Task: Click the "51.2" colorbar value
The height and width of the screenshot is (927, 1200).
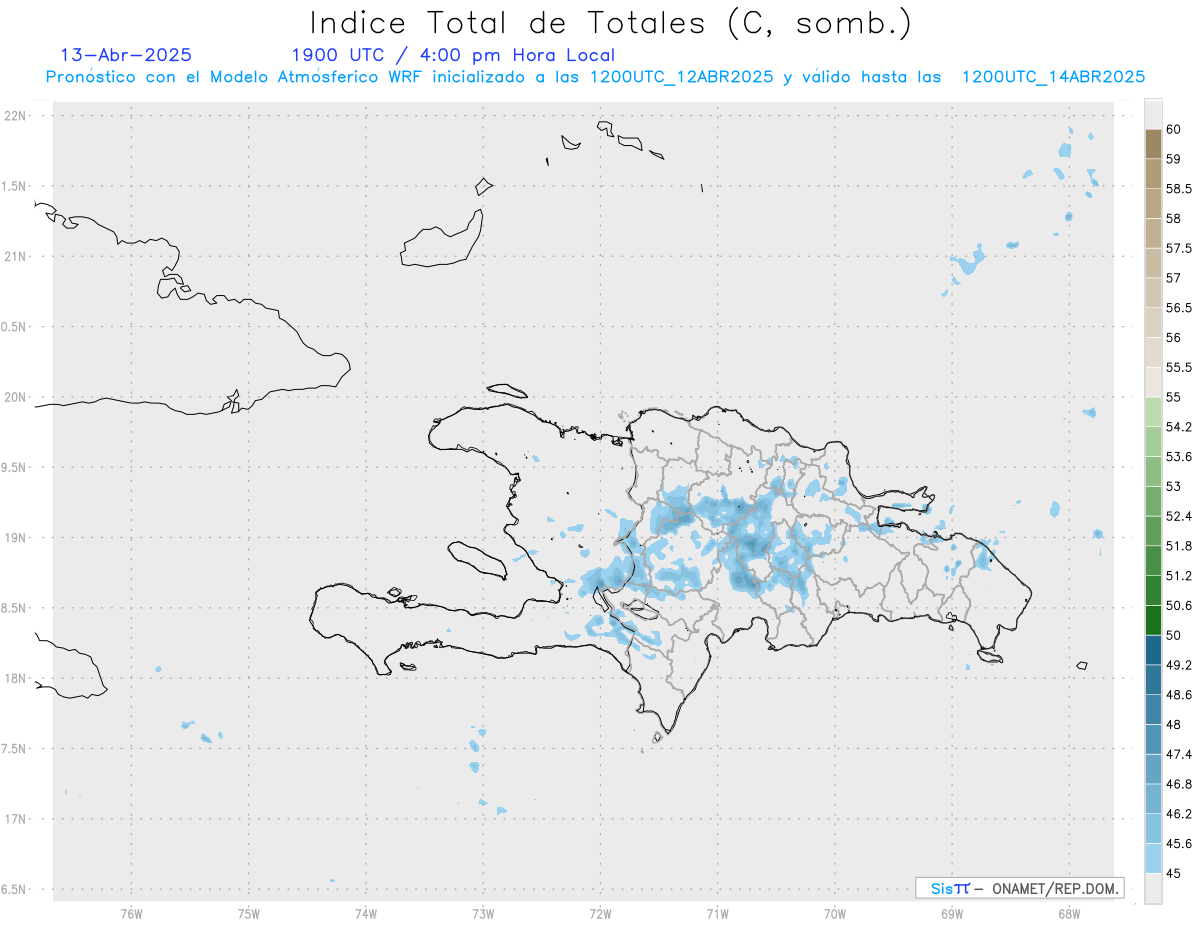Action: (1179, 576)
